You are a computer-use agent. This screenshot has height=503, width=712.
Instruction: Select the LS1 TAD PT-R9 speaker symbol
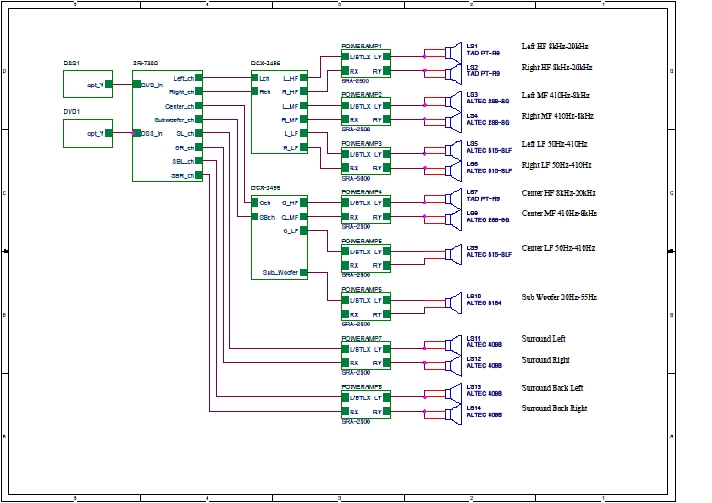(453, 53)
